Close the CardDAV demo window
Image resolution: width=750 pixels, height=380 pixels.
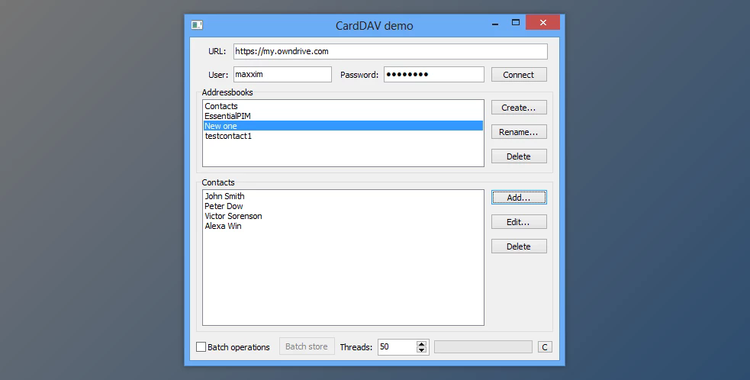click(543, 22)
